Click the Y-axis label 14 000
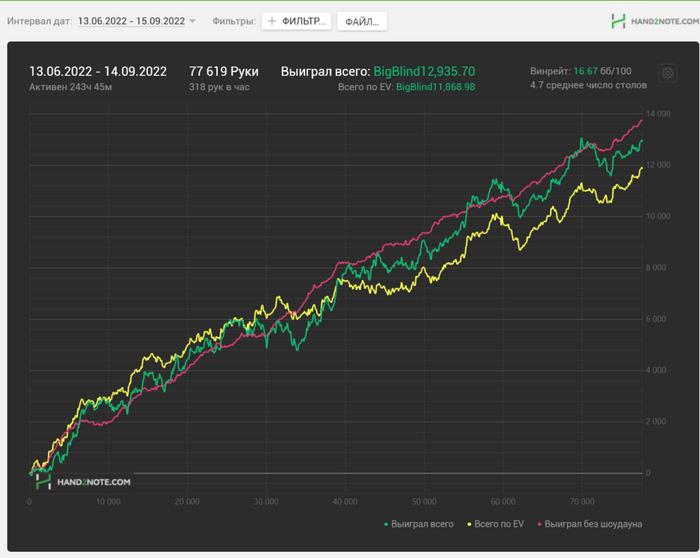This screenshot has height=558, width=700. coord(658,114)
